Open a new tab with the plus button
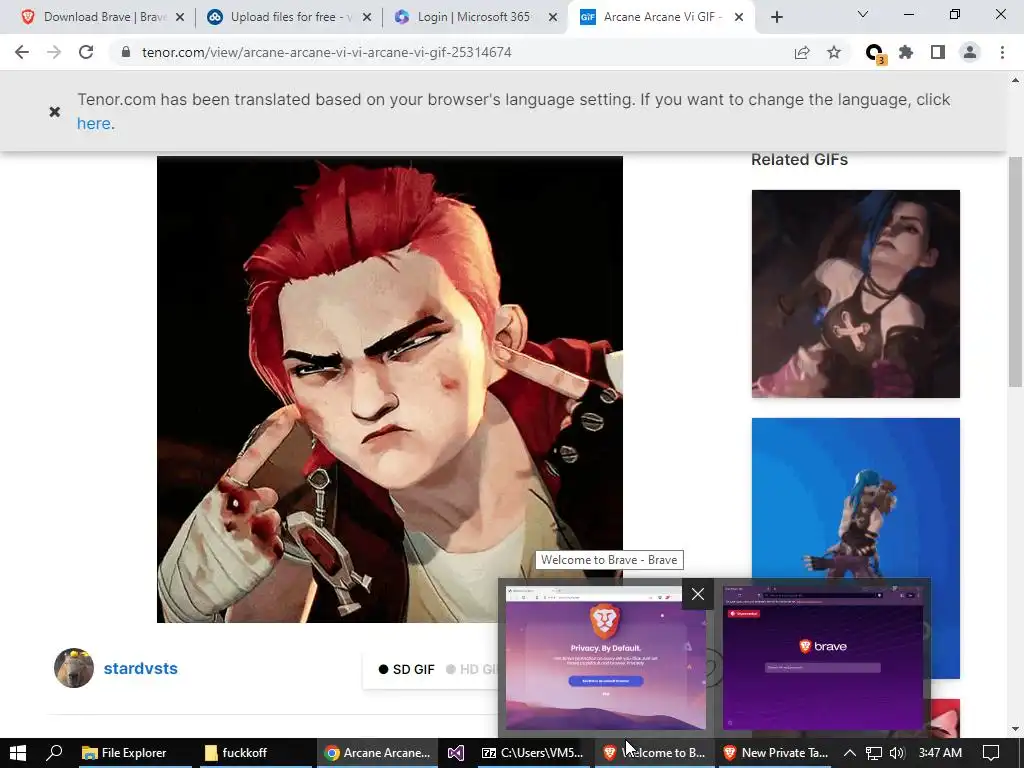Viewport: 1024px width, 768px height. click(776, 17)
